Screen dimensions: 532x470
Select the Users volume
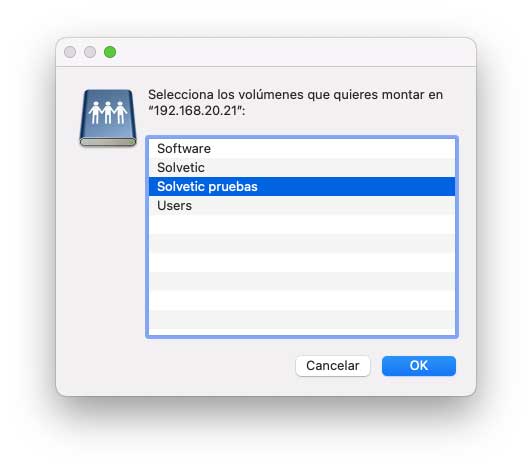point(302,206)
